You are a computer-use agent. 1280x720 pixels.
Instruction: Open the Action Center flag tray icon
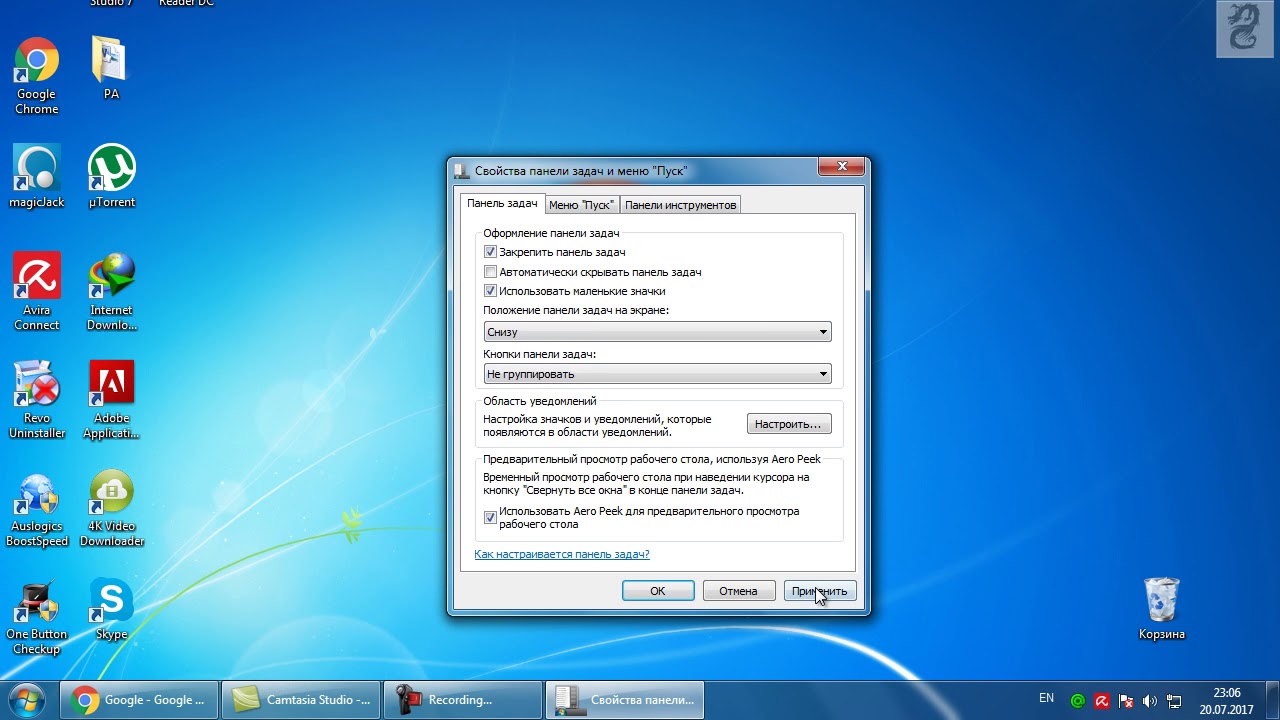click(x=1126, y=701)
